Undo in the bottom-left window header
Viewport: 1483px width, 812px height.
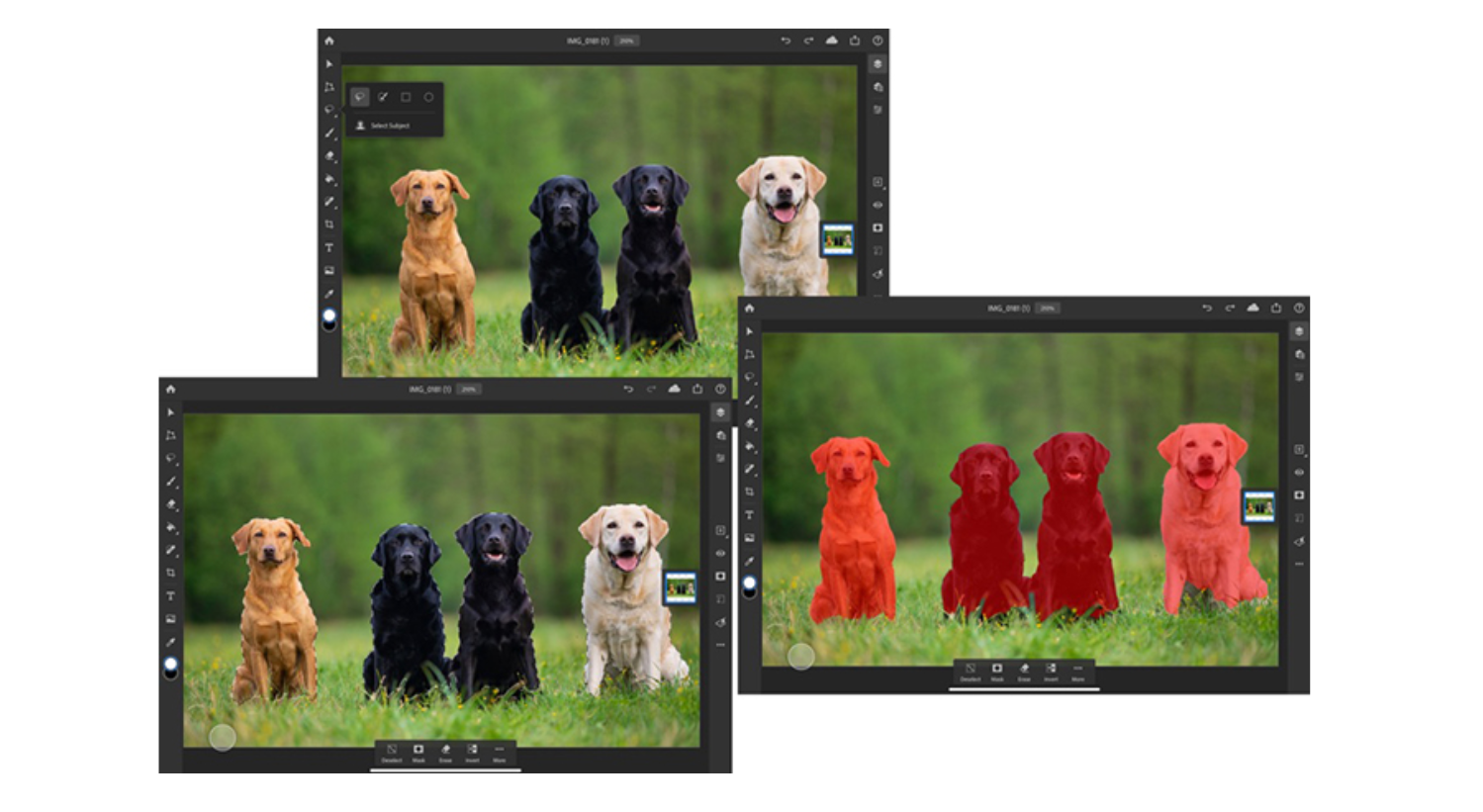click(x=628, y=389)
